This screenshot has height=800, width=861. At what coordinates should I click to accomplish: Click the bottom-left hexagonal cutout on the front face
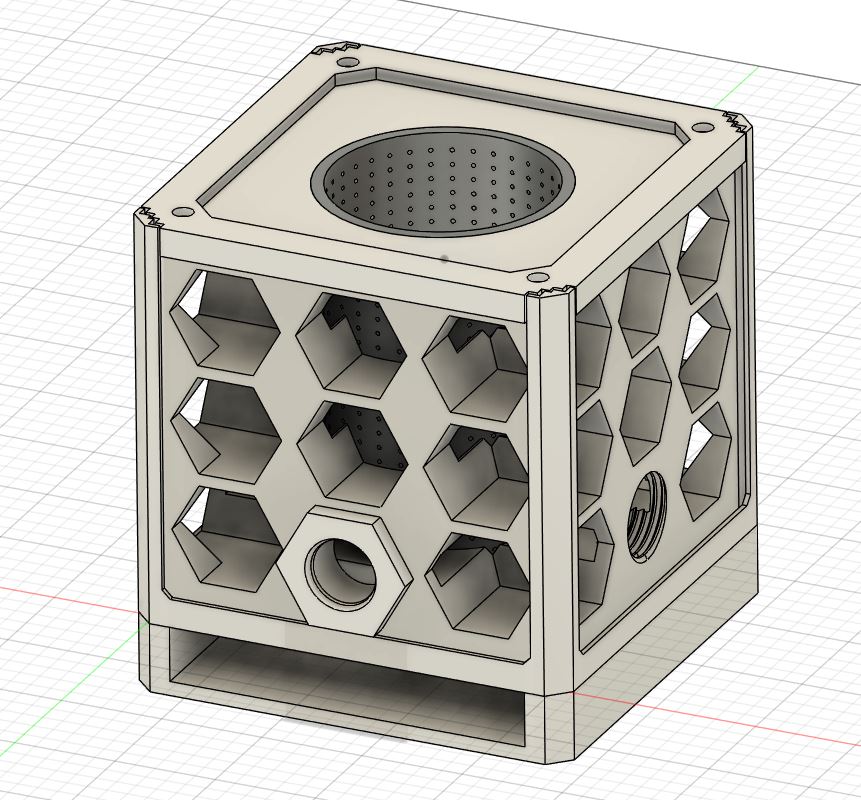pos(225,531)
